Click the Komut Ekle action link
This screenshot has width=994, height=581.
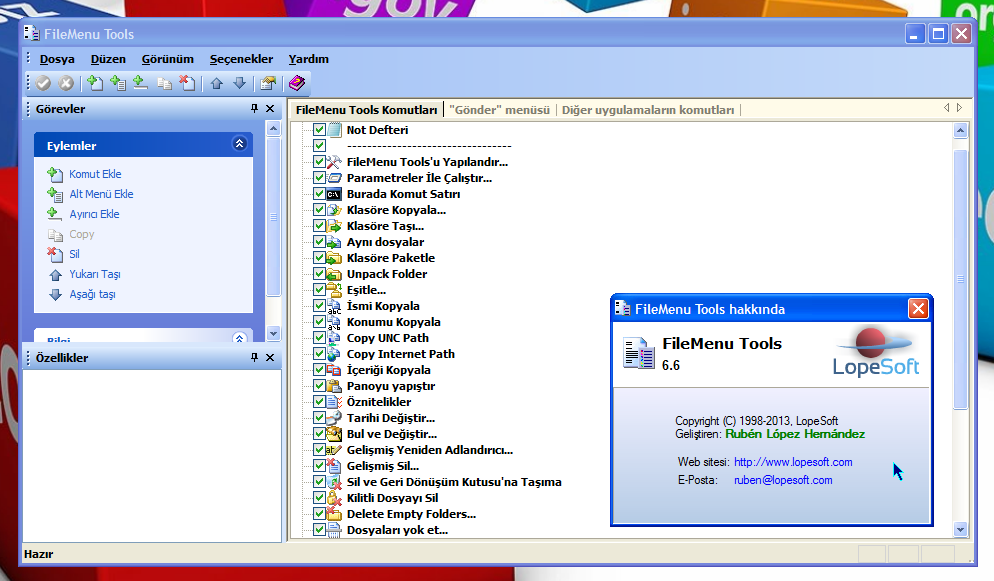coord(95,174)
